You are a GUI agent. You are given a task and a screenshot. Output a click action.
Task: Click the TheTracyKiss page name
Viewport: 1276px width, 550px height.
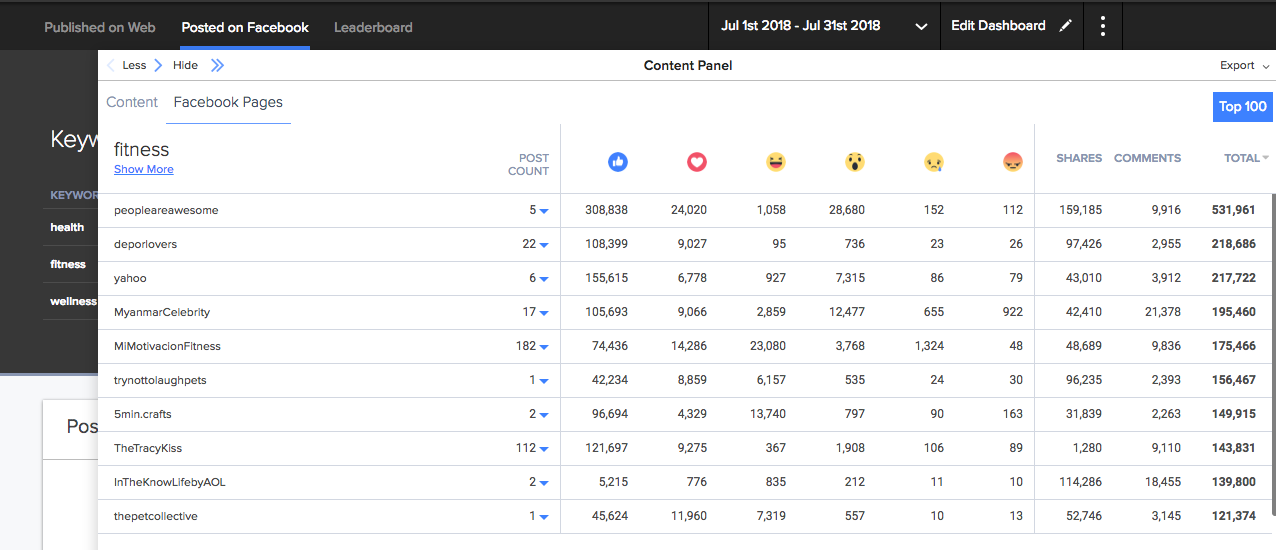pyautogui.click(x=148, y=449)
